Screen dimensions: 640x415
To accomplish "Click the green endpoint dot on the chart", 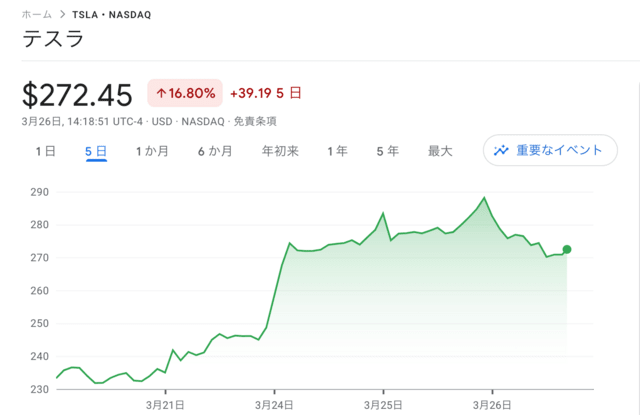I will pos(567,249).
